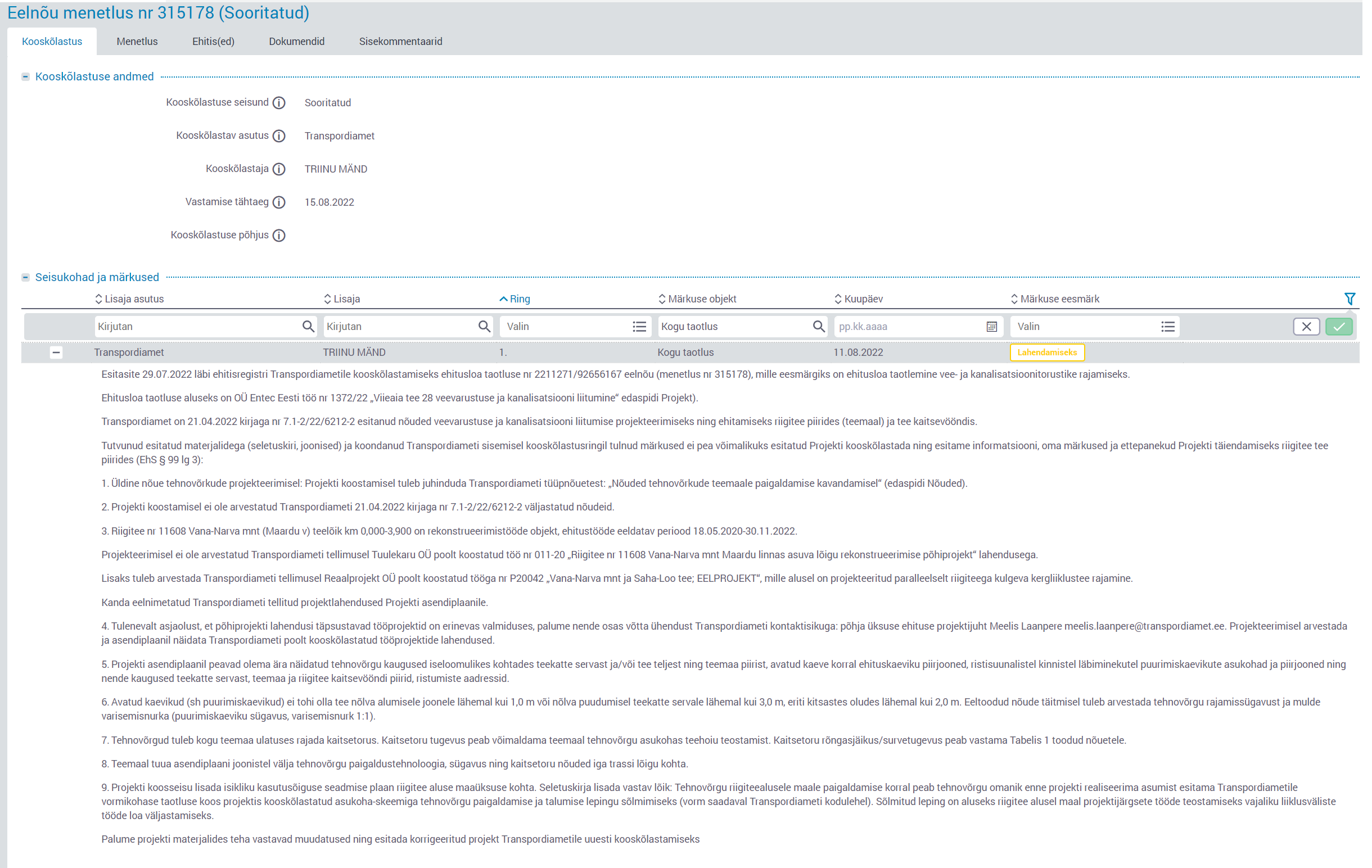1372x868 pixels.
Task: Open Märkuse eesmärk filter dropdown
Action: coord(1167,327)
